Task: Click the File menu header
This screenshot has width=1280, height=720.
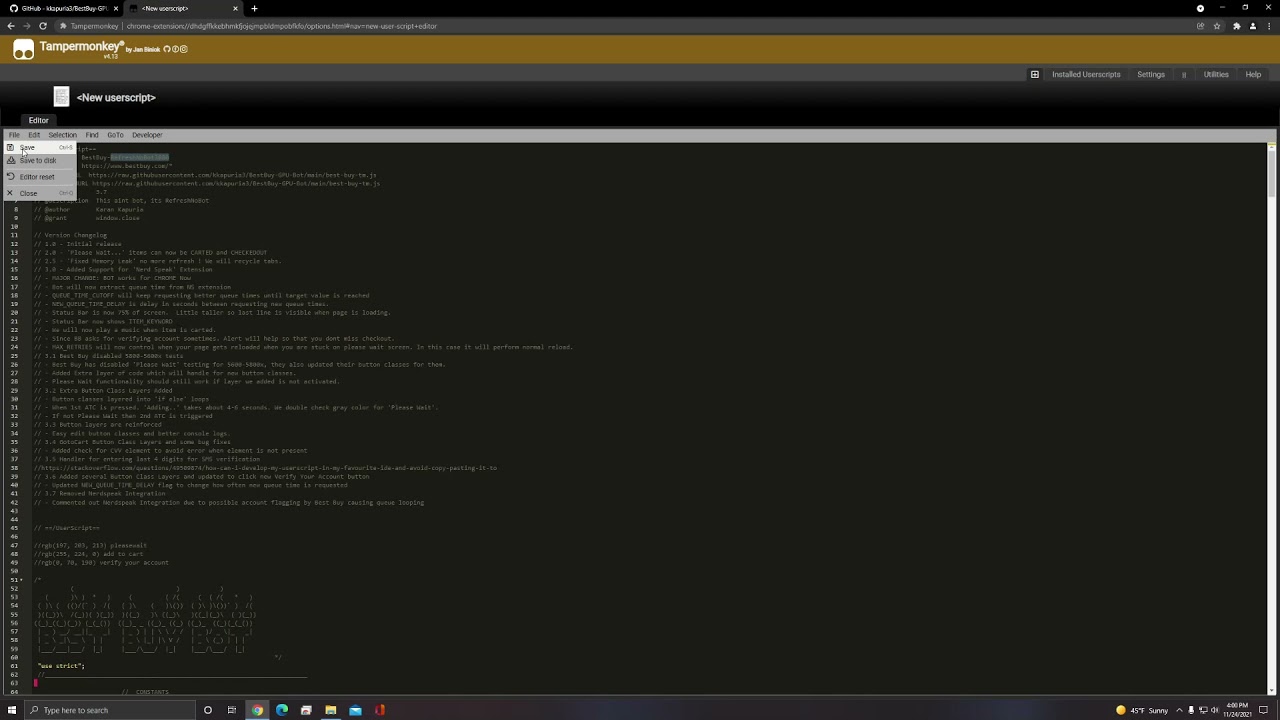Action: tap(14, 135)
